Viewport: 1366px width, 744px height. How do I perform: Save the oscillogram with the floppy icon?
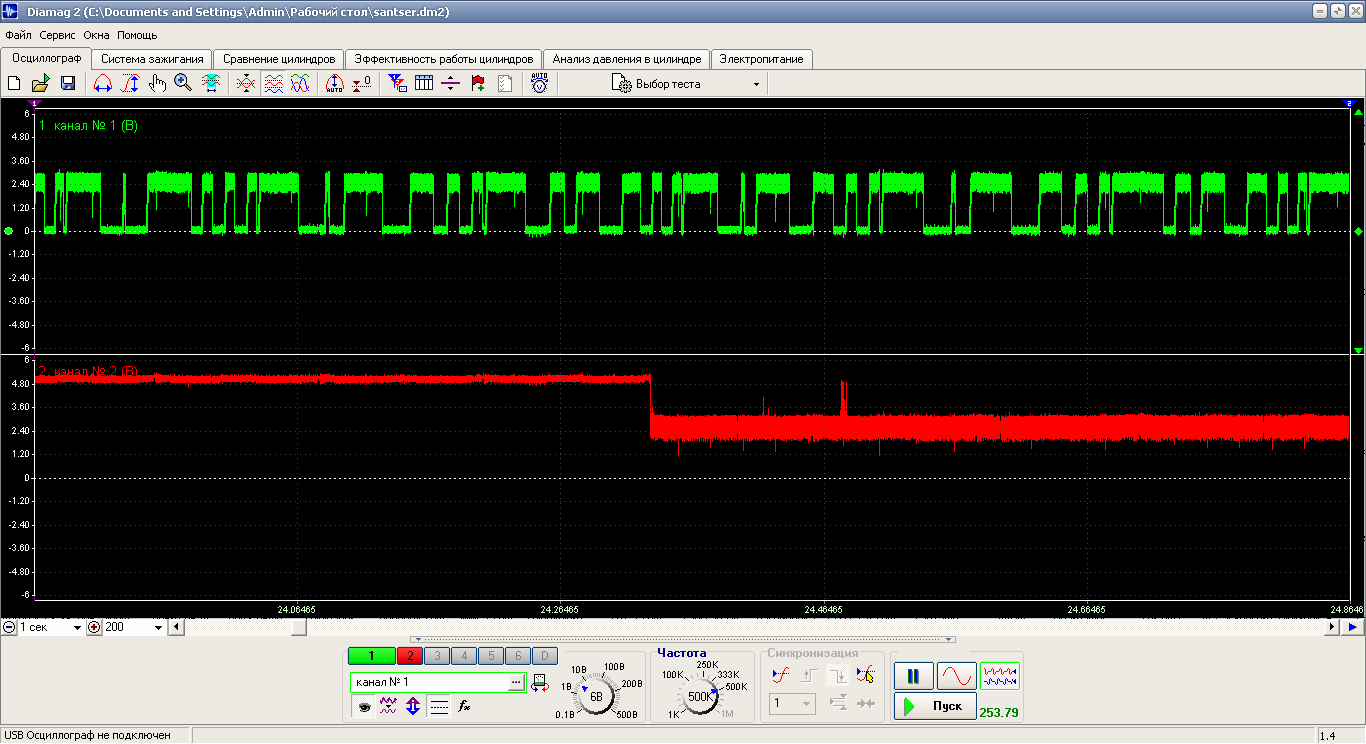pos(68,84)
